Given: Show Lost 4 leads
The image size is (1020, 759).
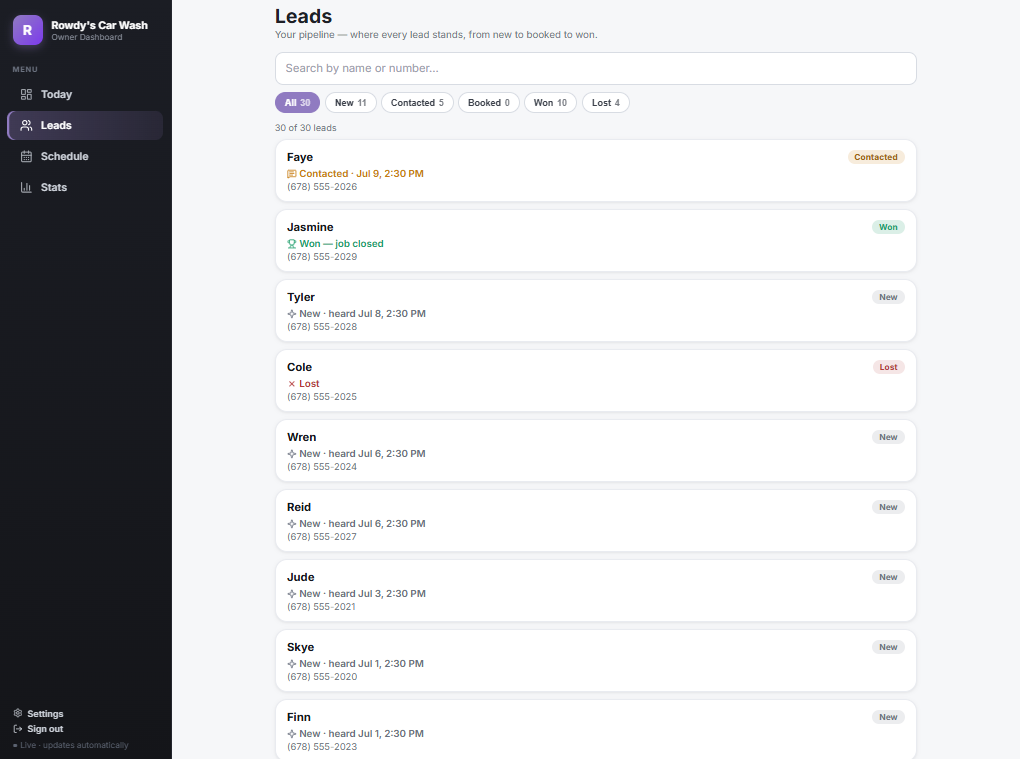Looking at the screenshot, I should pos(606,103).
